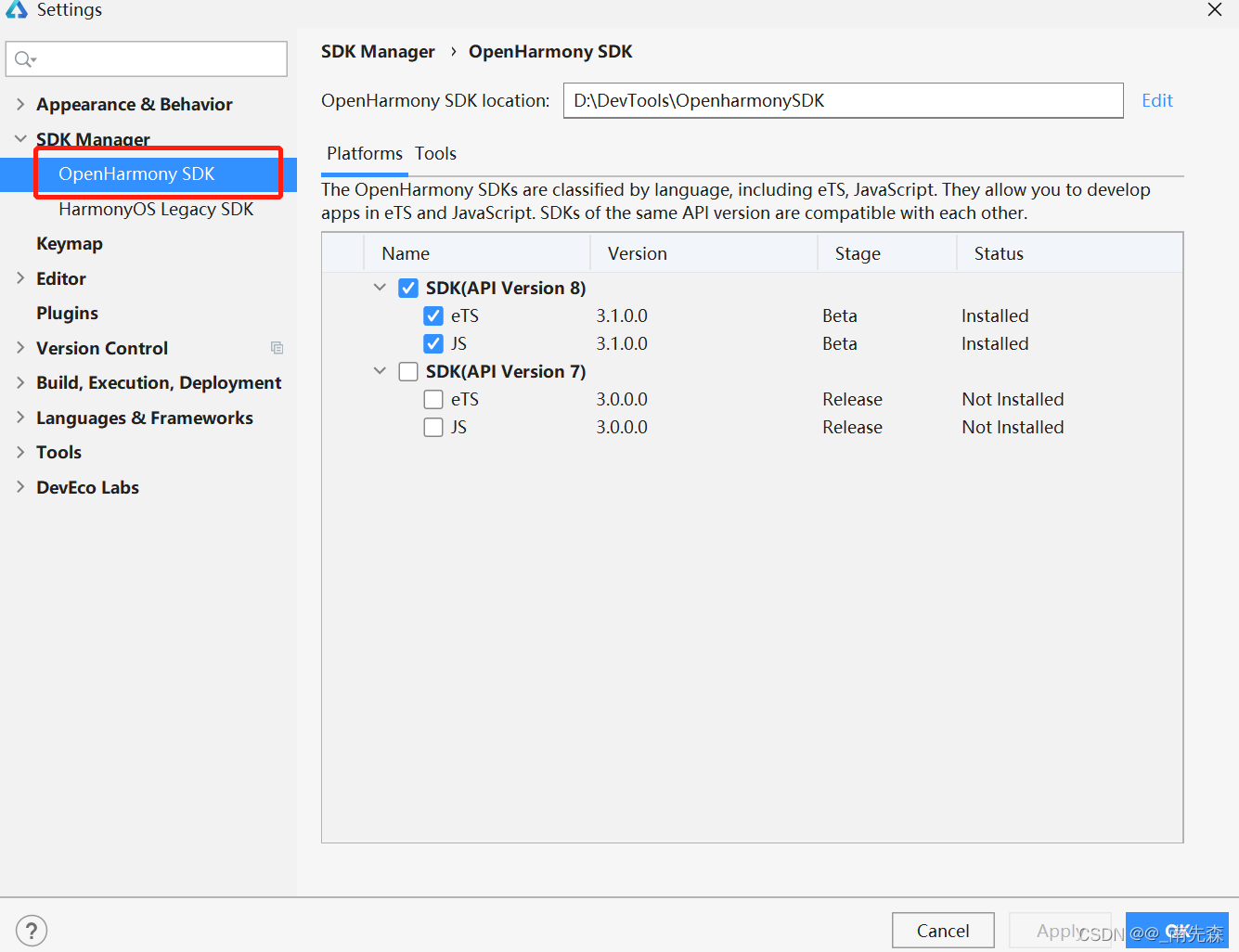Open the Plugins settings
This screenshot has width=1239, height=952.
[67, 314]
